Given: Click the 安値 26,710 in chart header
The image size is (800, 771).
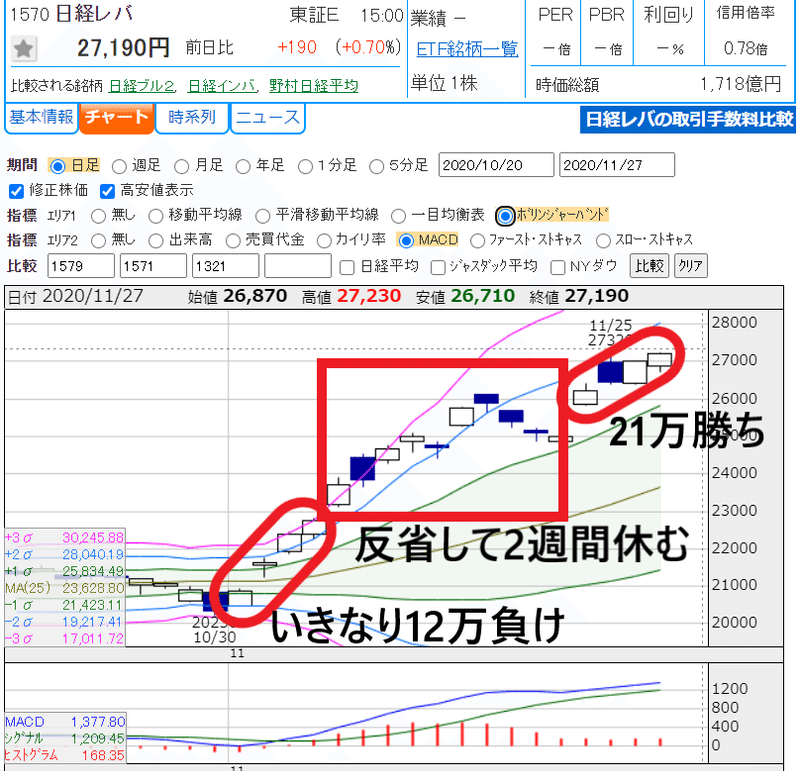Looking at the screenshot, I should pyautogui.click(x=483, y=296).
